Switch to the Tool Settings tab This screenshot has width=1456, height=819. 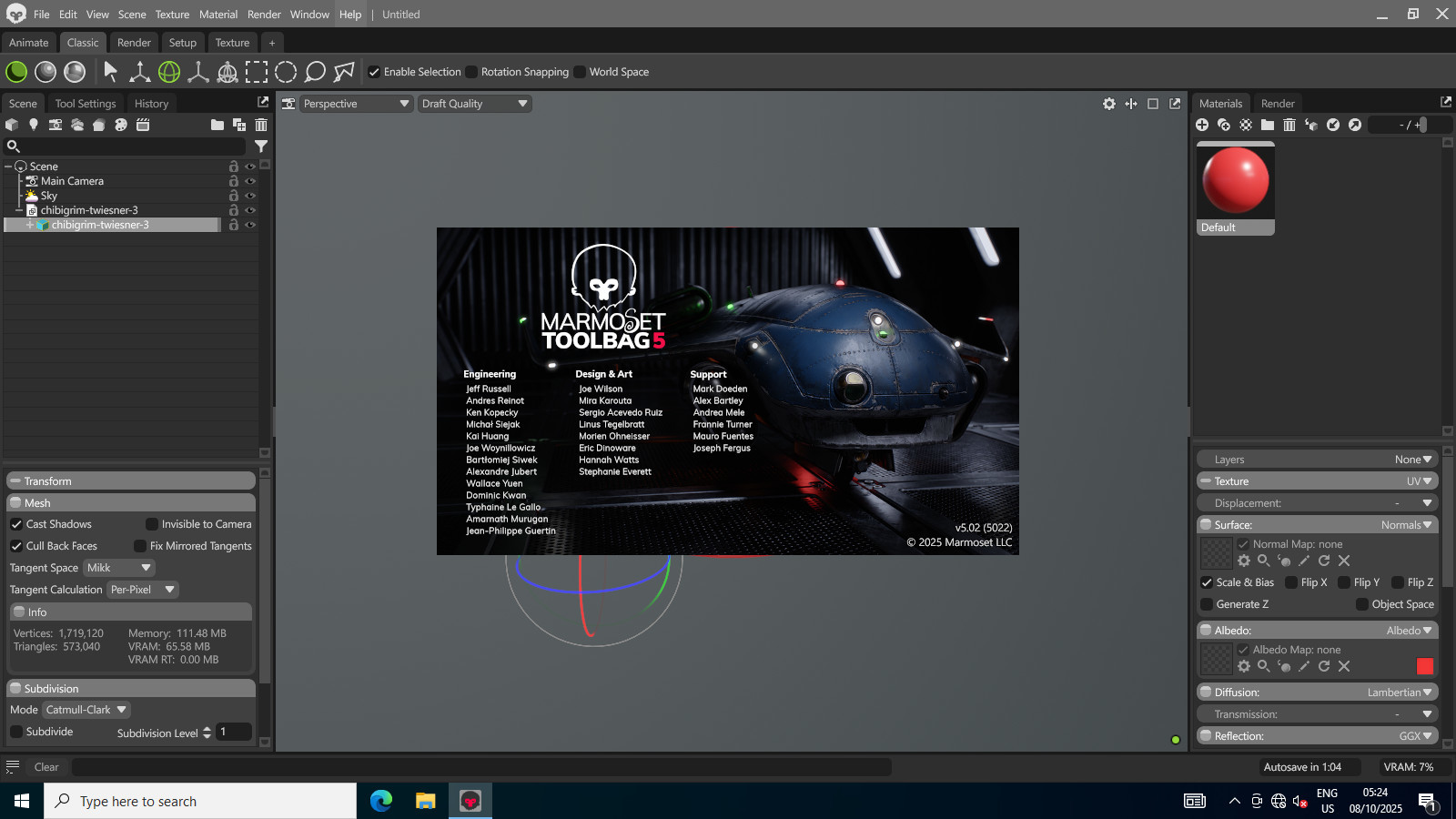[86, 104]
